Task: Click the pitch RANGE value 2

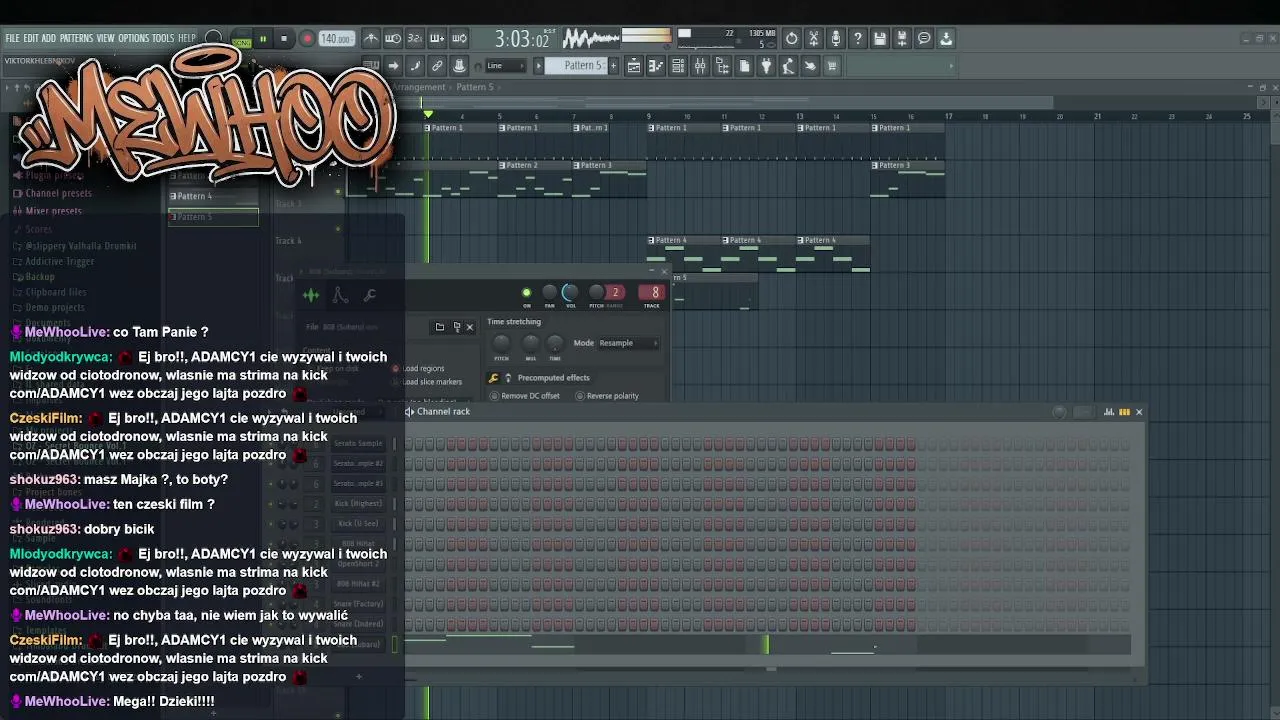Action: pyautogui.click(x=615, y=292)
